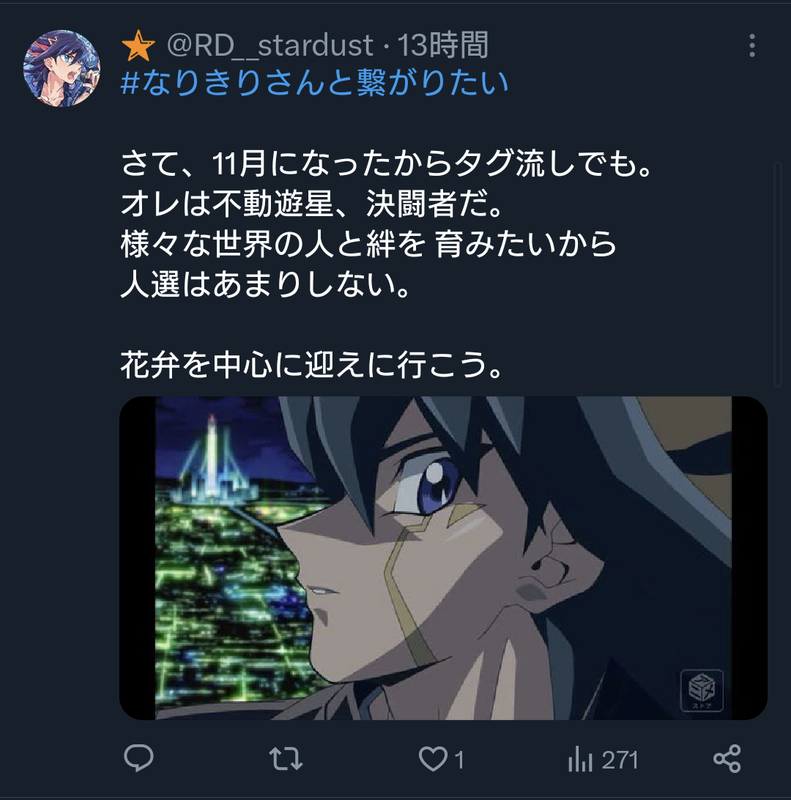
Task: Open the attached anime character image
Action: [443, 558]
